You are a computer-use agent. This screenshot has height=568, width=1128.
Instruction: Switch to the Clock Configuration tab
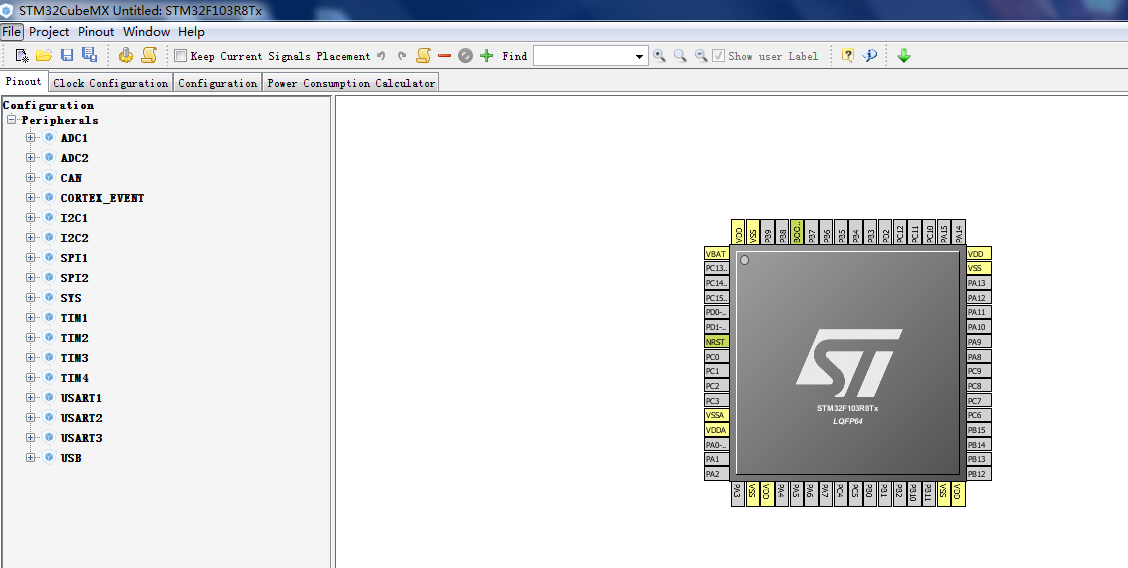[111, 83]
